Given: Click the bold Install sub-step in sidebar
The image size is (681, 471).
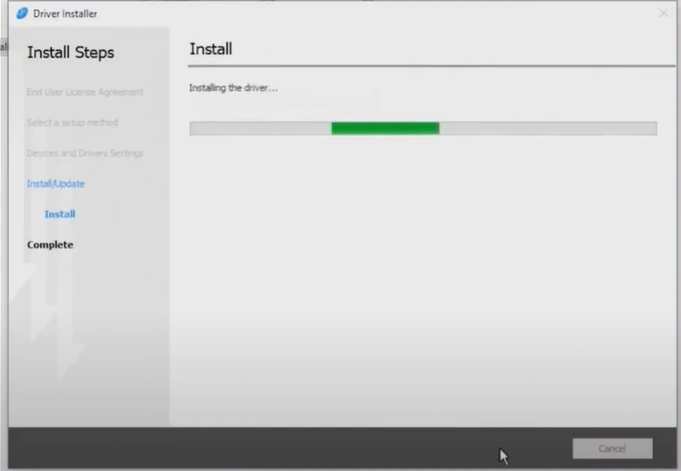Looking at the screenshot, I should (x=60, y=214).
